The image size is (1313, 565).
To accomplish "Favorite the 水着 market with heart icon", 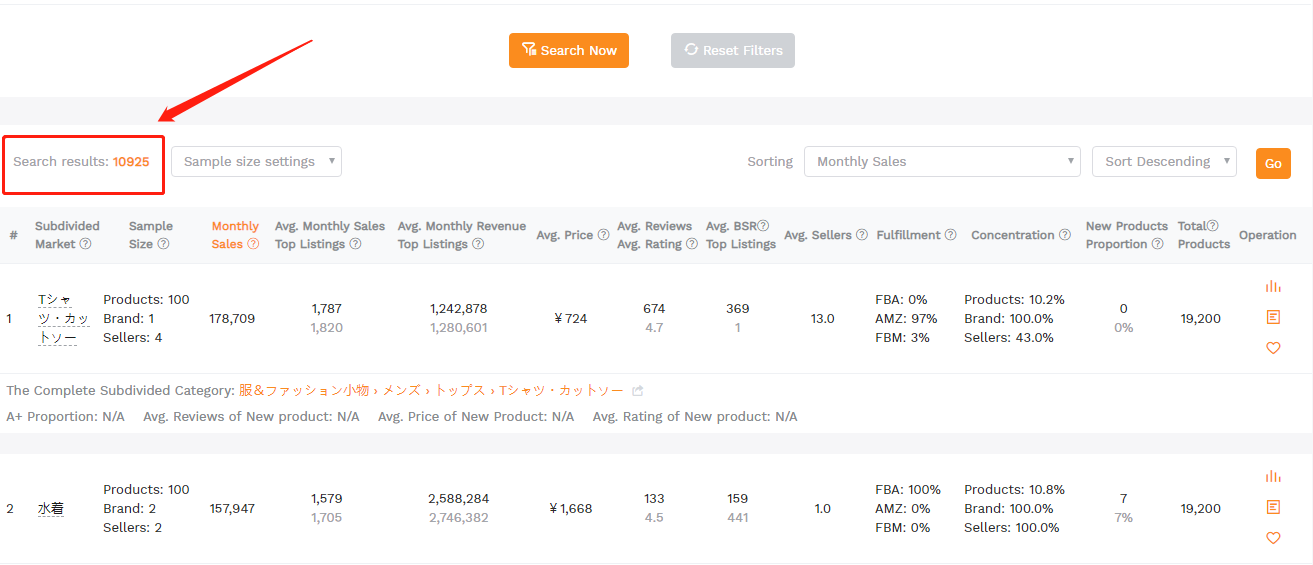I will click(x=1273, y=538).
